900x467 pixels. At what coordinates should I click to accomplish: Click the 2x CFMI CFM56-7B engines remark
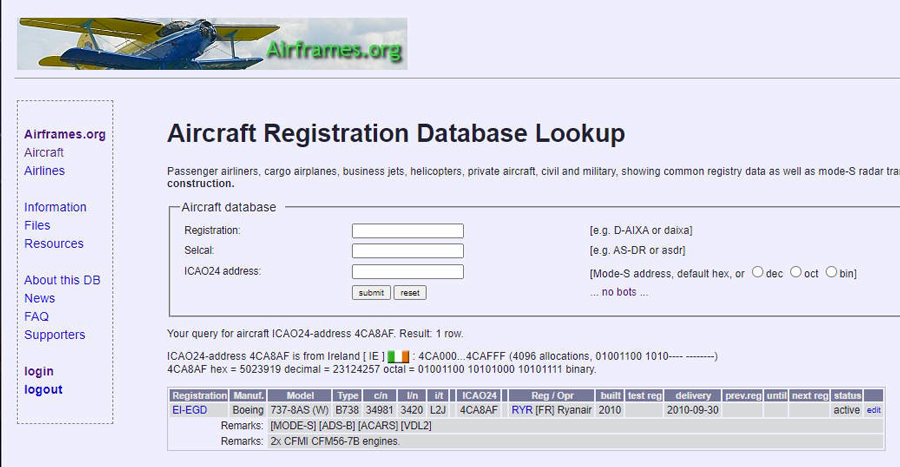coord(335,441)
